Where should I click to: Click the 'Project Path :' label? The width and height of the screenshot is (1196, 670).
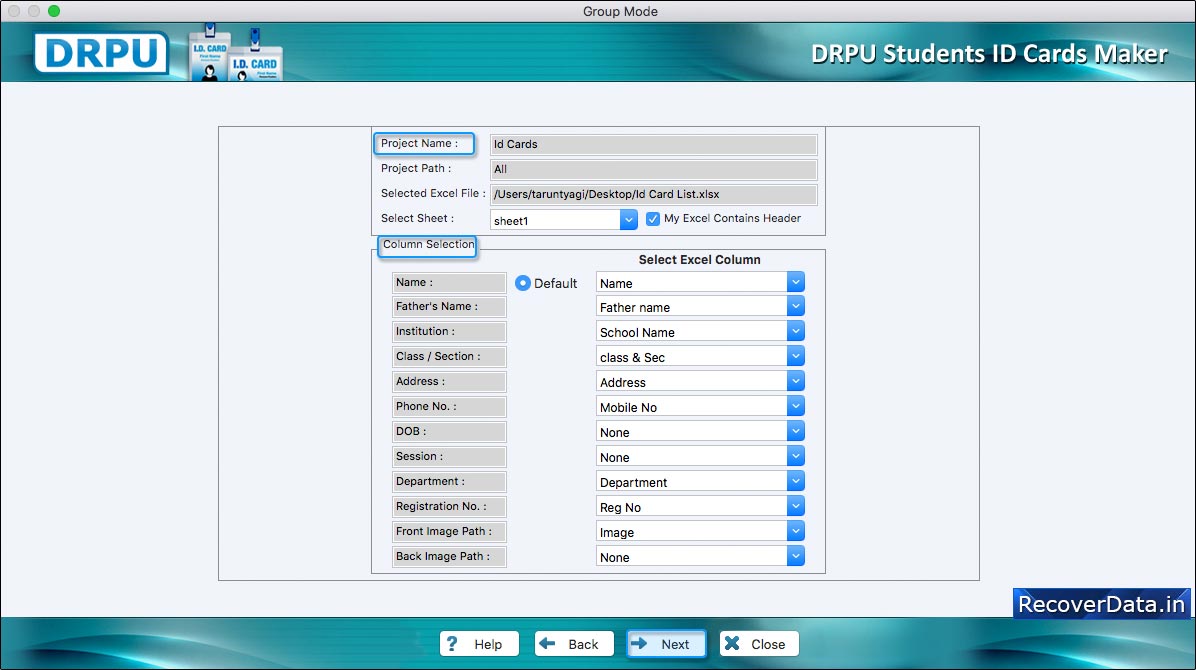(416, 169)
